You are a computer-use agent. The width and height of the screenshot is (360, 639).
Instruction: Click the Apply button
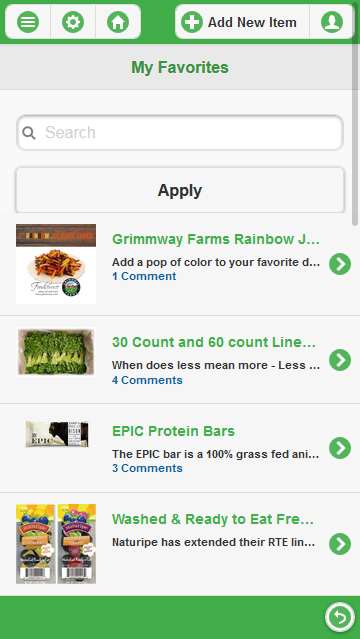click(180, 190)
